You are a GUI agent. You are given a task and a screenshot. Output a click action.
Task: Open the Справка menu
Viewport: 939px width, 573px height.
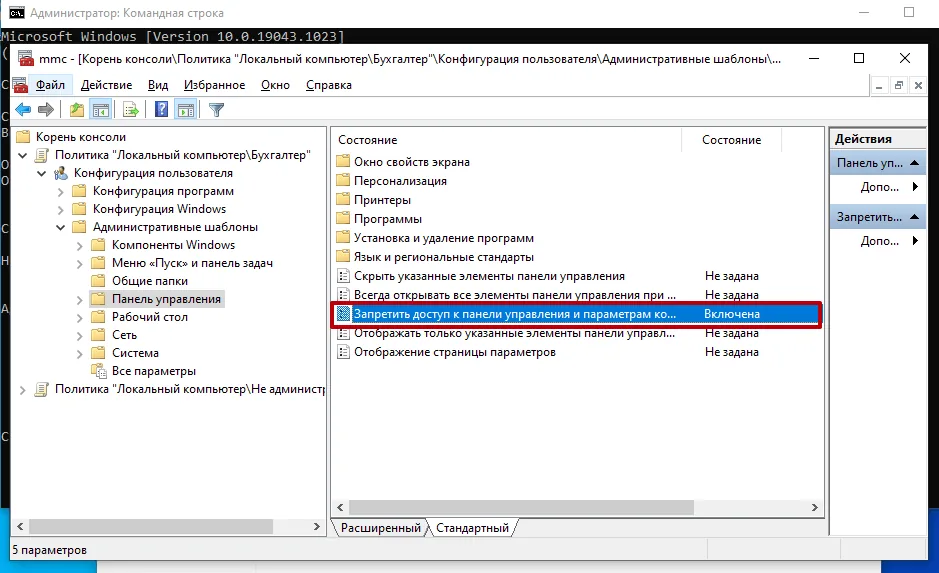329,85
